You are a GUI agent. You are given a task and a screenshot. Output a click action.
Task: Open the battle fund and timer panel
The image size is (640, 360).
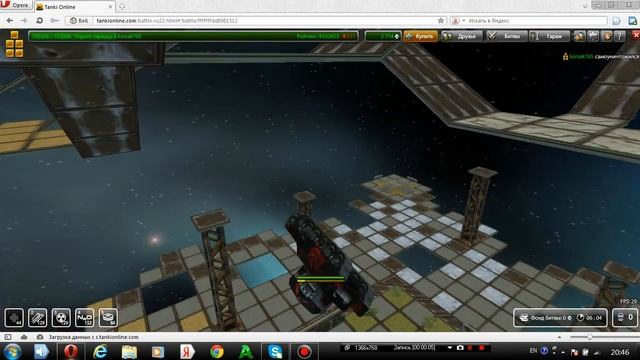[560, 318]
